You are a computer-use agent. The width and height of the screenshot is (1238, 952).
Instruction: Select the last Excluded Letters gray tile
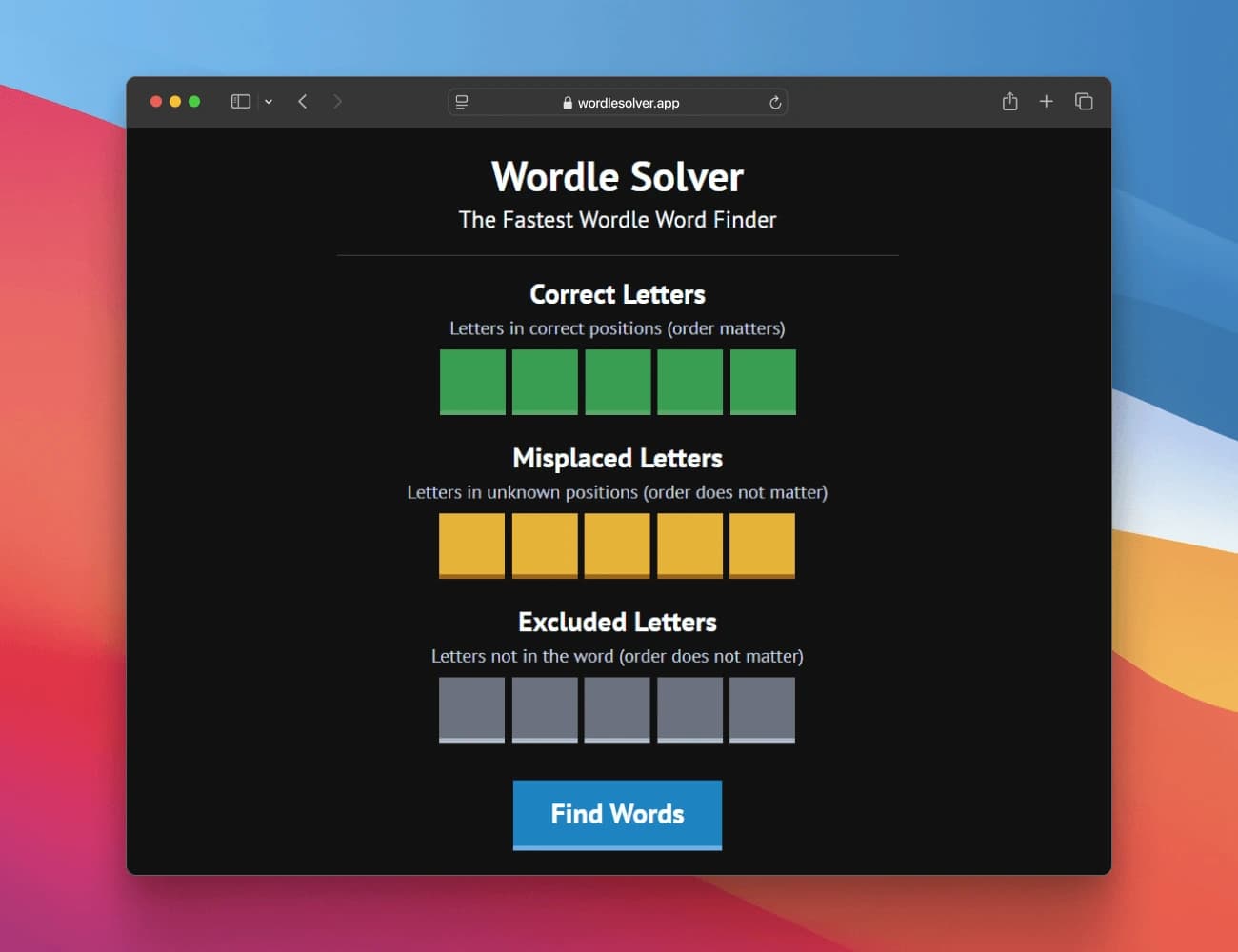click(x=762, y=709)
